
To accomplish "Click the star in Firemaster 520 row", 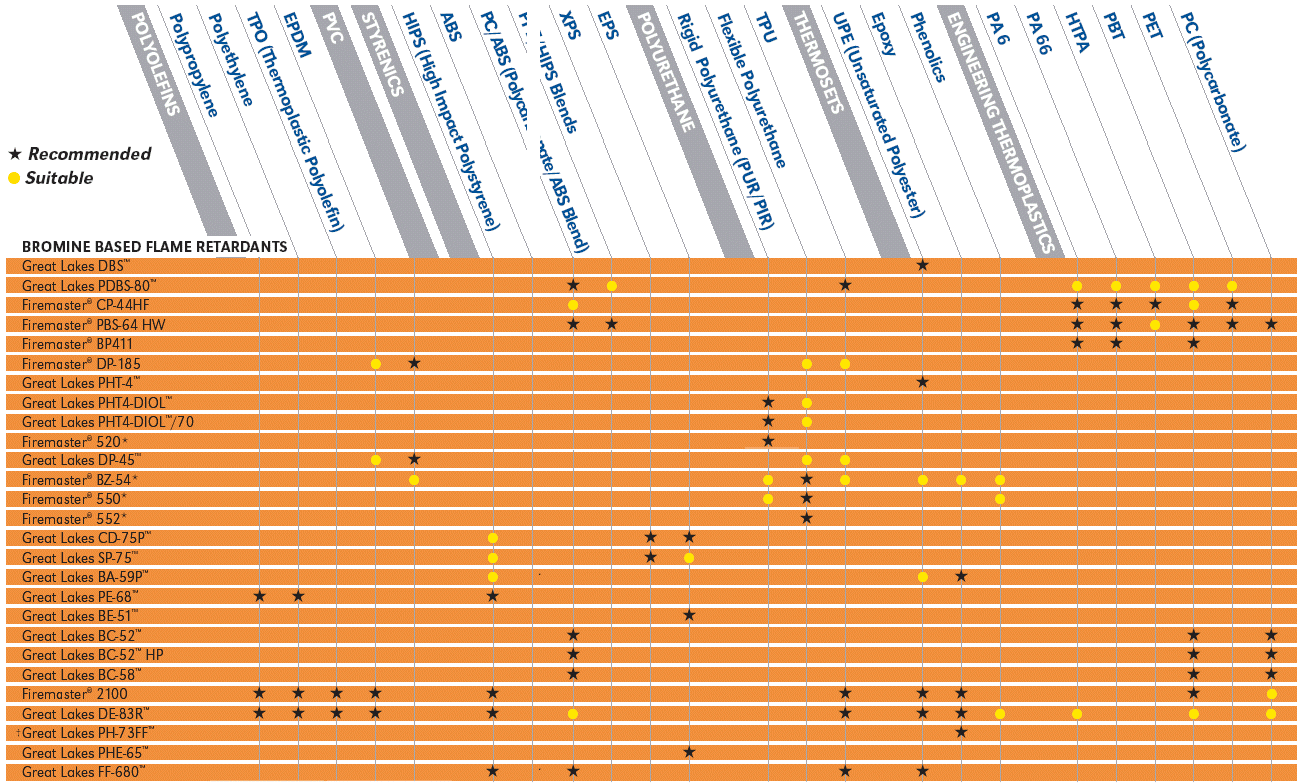I will click(768, 441).
